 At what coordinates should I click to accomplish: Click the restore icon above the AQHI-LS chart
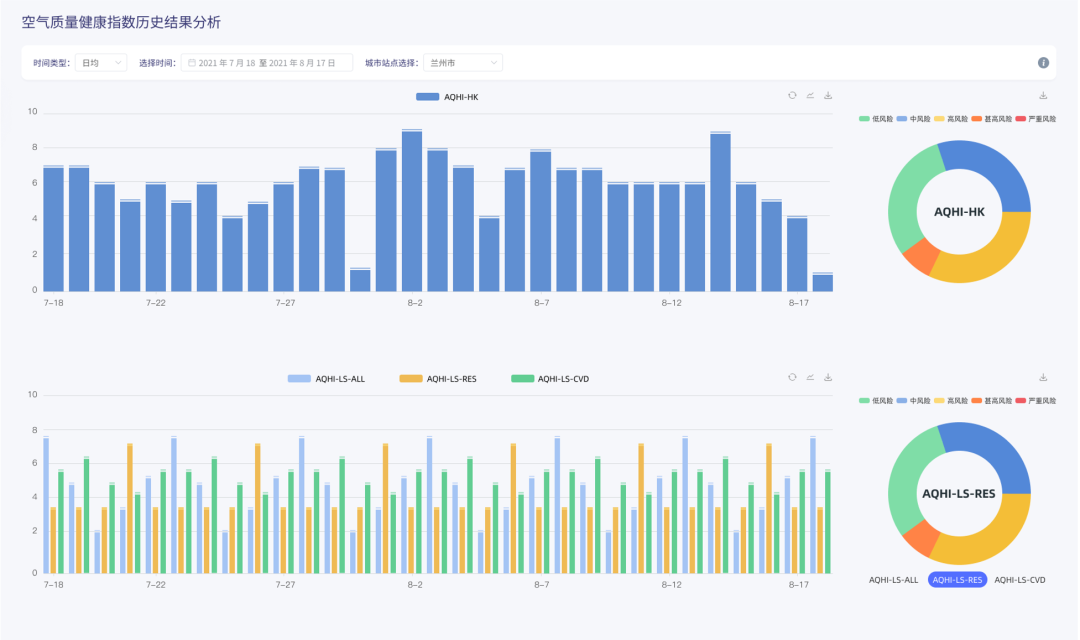(x=792, y=378)
